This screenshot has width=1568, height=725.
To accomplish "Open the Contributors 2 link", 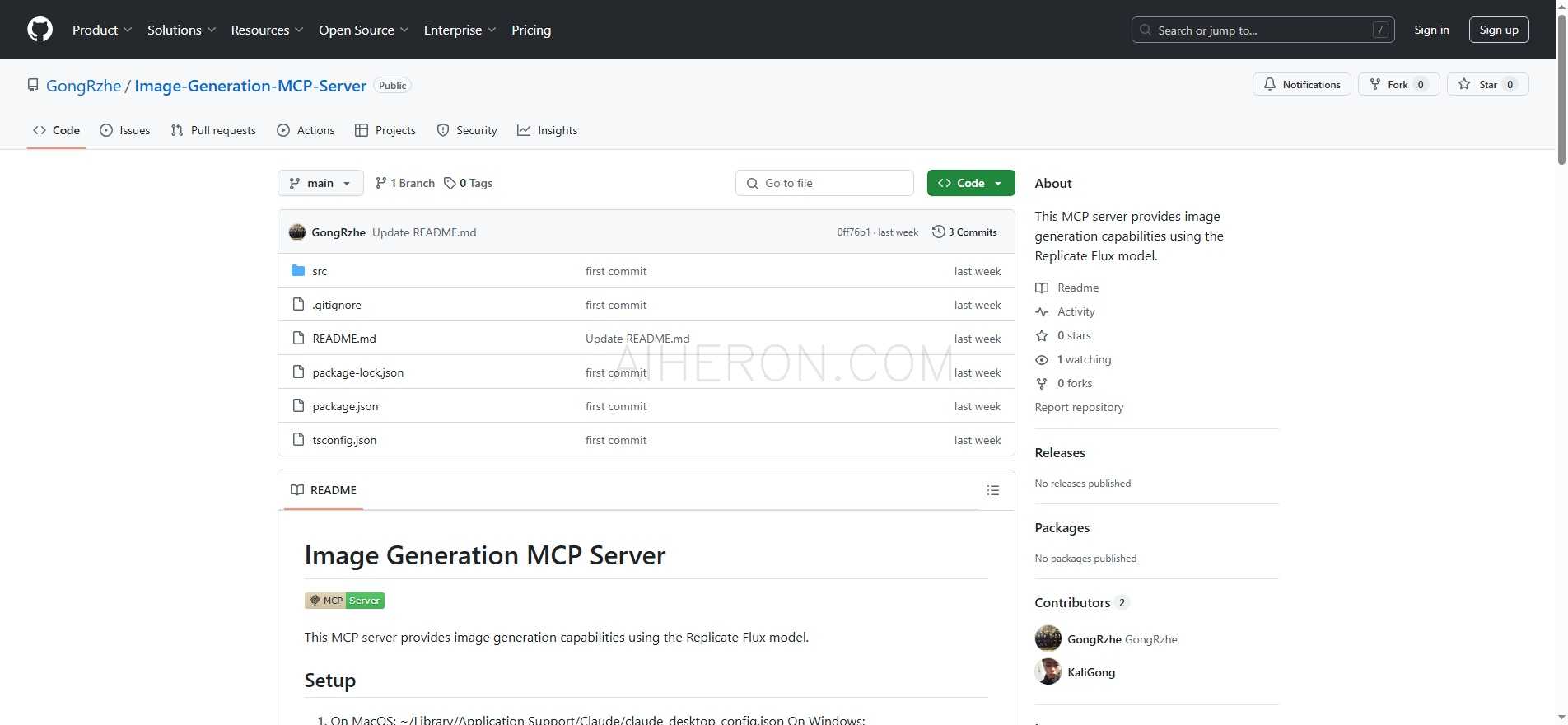I will tap(1081, 602).
